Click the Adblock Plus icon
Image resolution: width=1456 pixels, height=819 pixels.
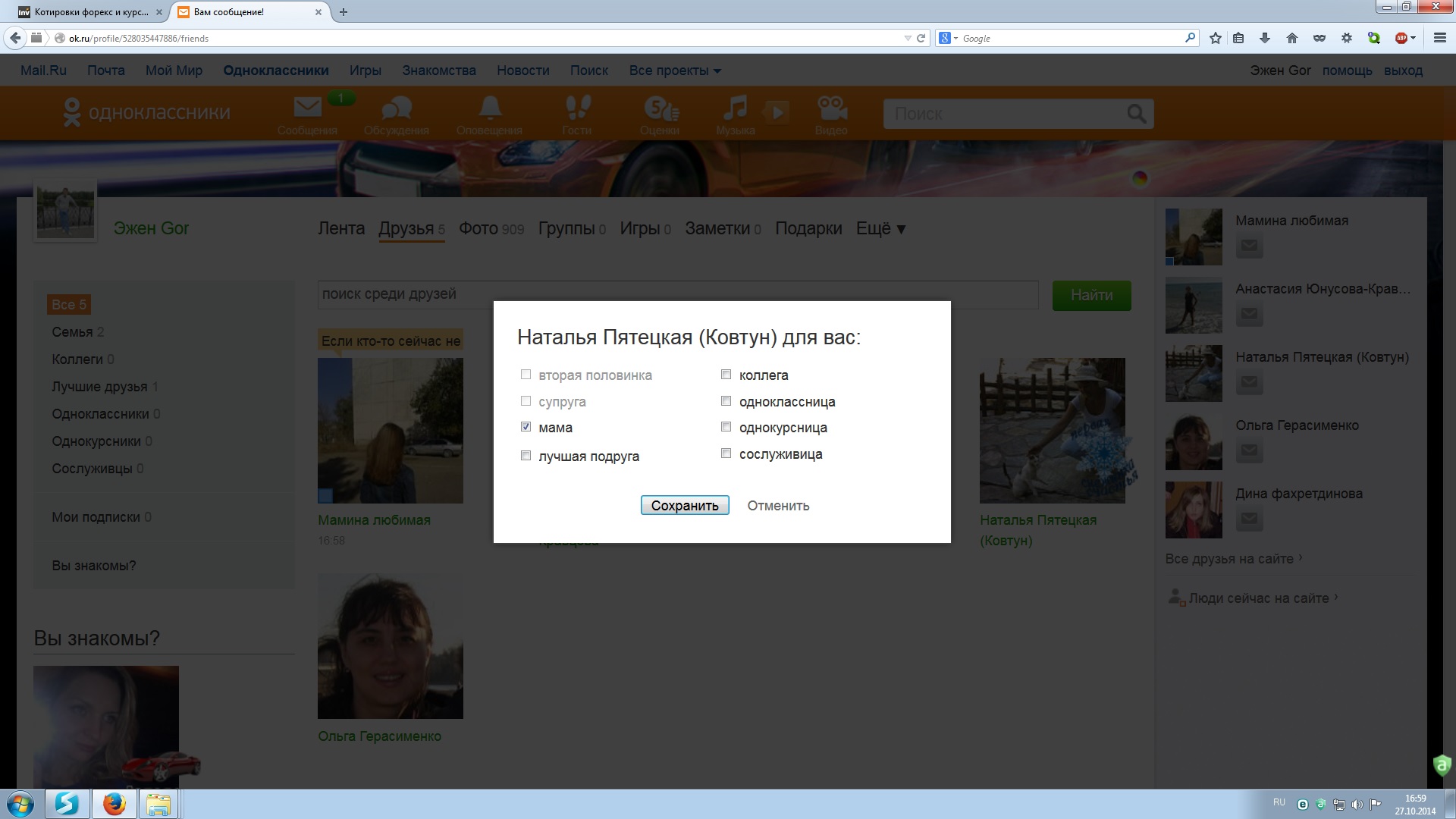point(1401,38)
